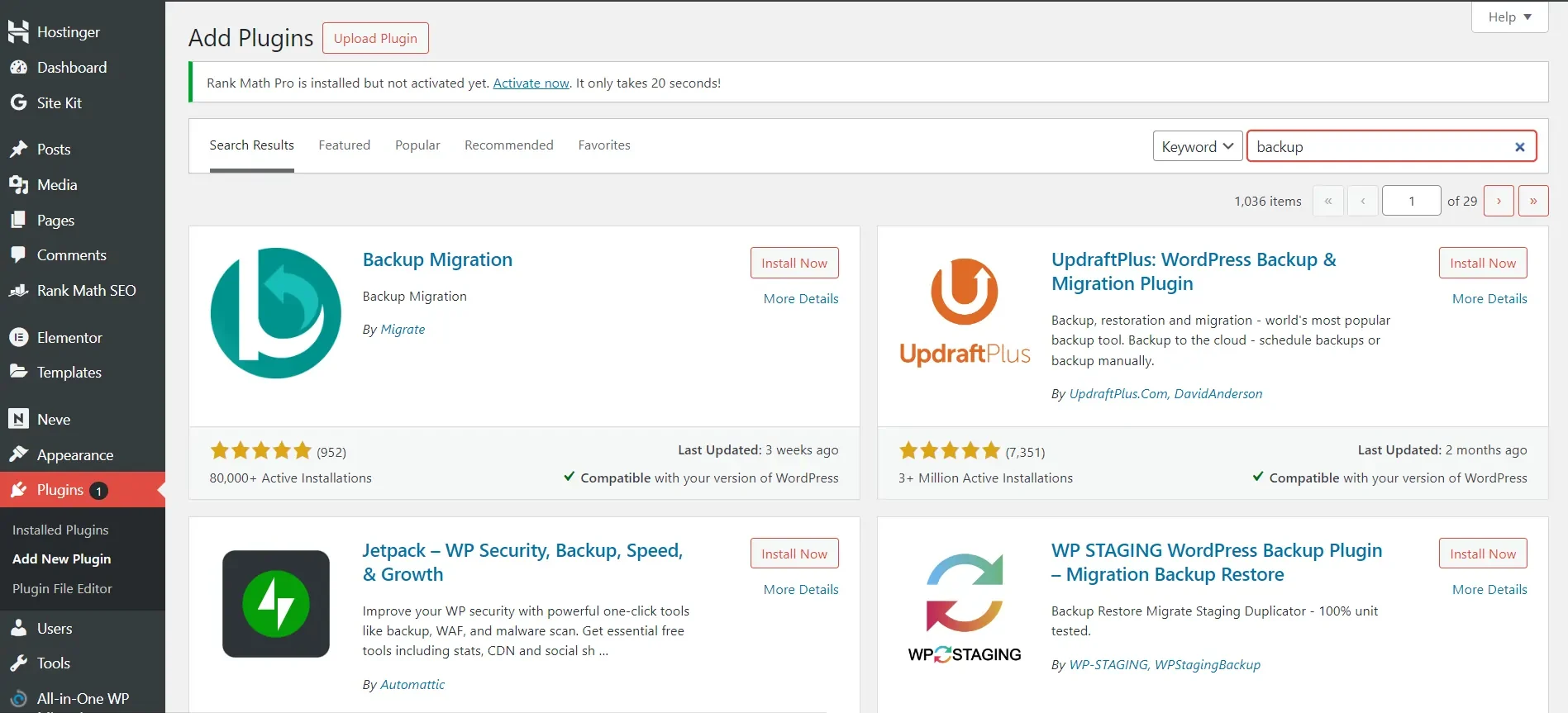Screen dimensions: 1568x713
Task: Click the UpdraftPlus star rating
Action: coord(949,451)
